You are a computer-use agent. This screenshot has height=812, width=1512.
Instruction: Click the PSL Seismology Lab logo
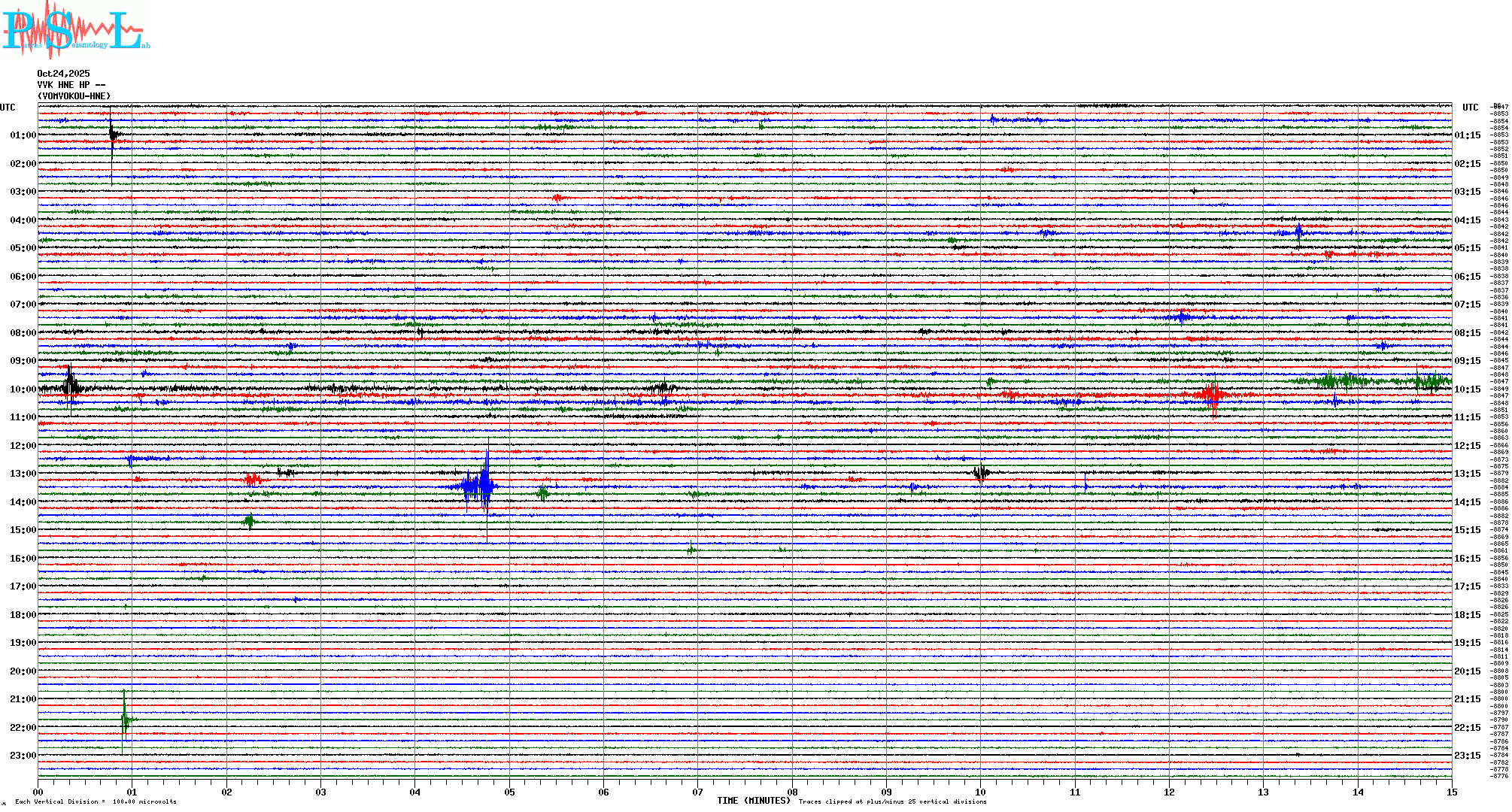tap(75, 30)
